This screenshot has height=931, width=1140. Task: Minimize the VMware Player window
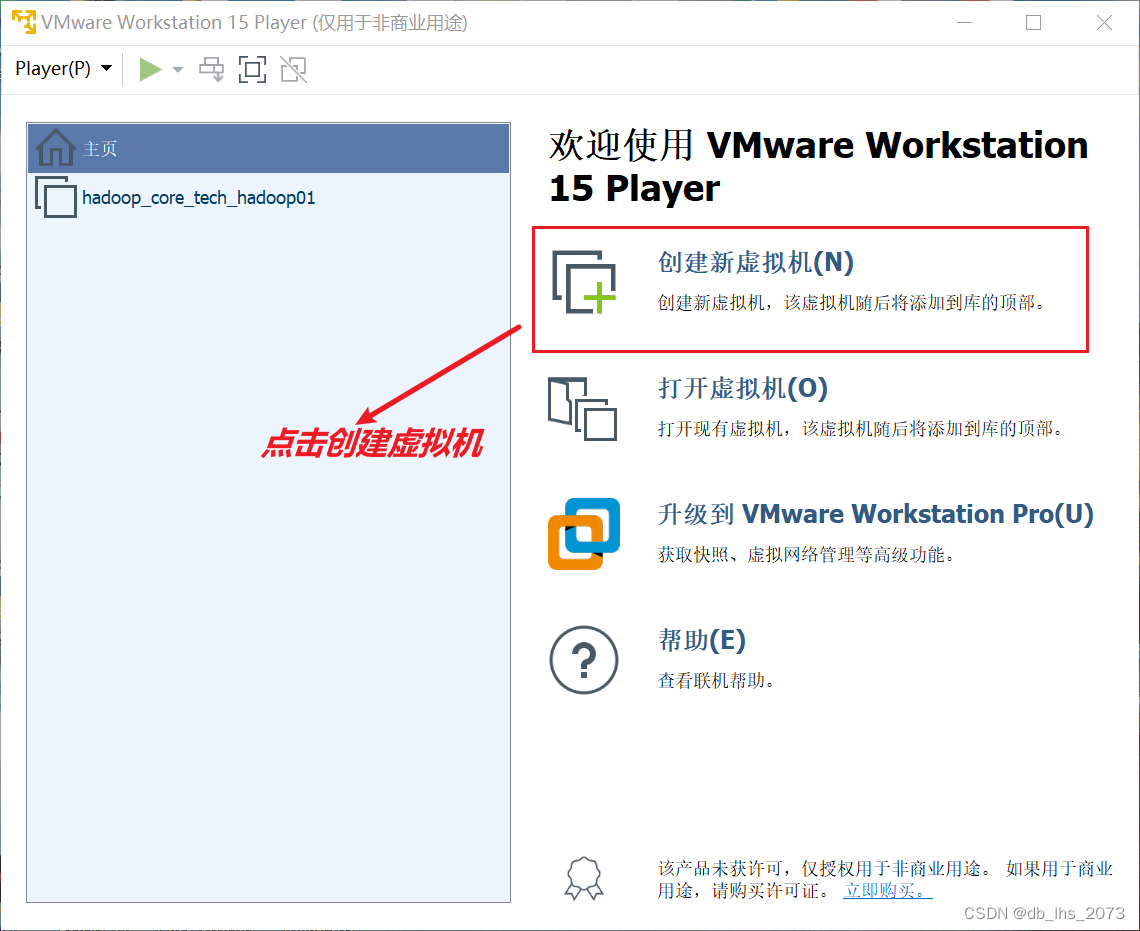point(965,23)
